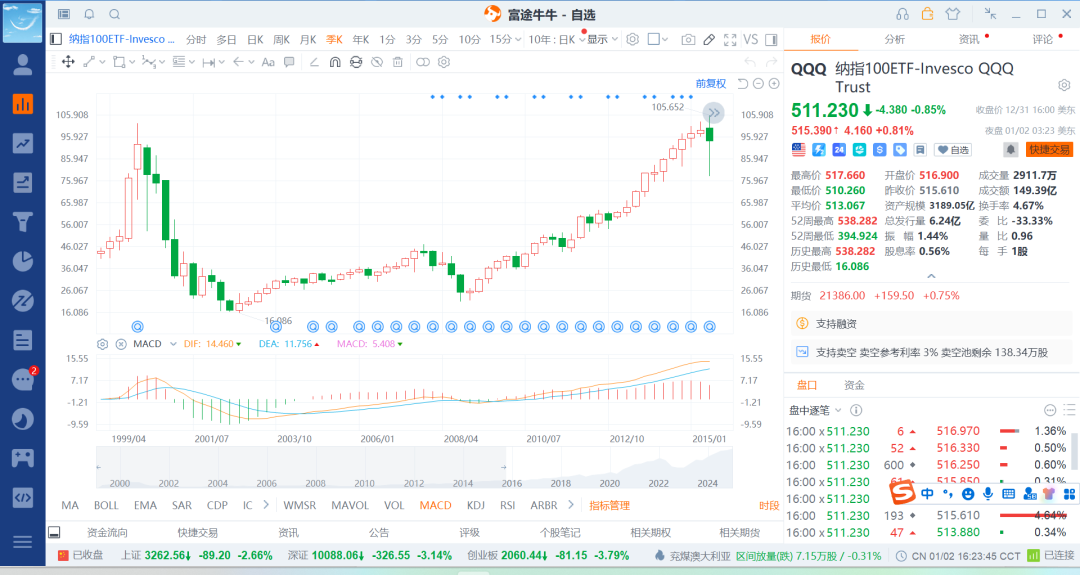The image size is (1080, 575).
Task: Toggle 前复权 price adjustment
Action: pos(711,83)
